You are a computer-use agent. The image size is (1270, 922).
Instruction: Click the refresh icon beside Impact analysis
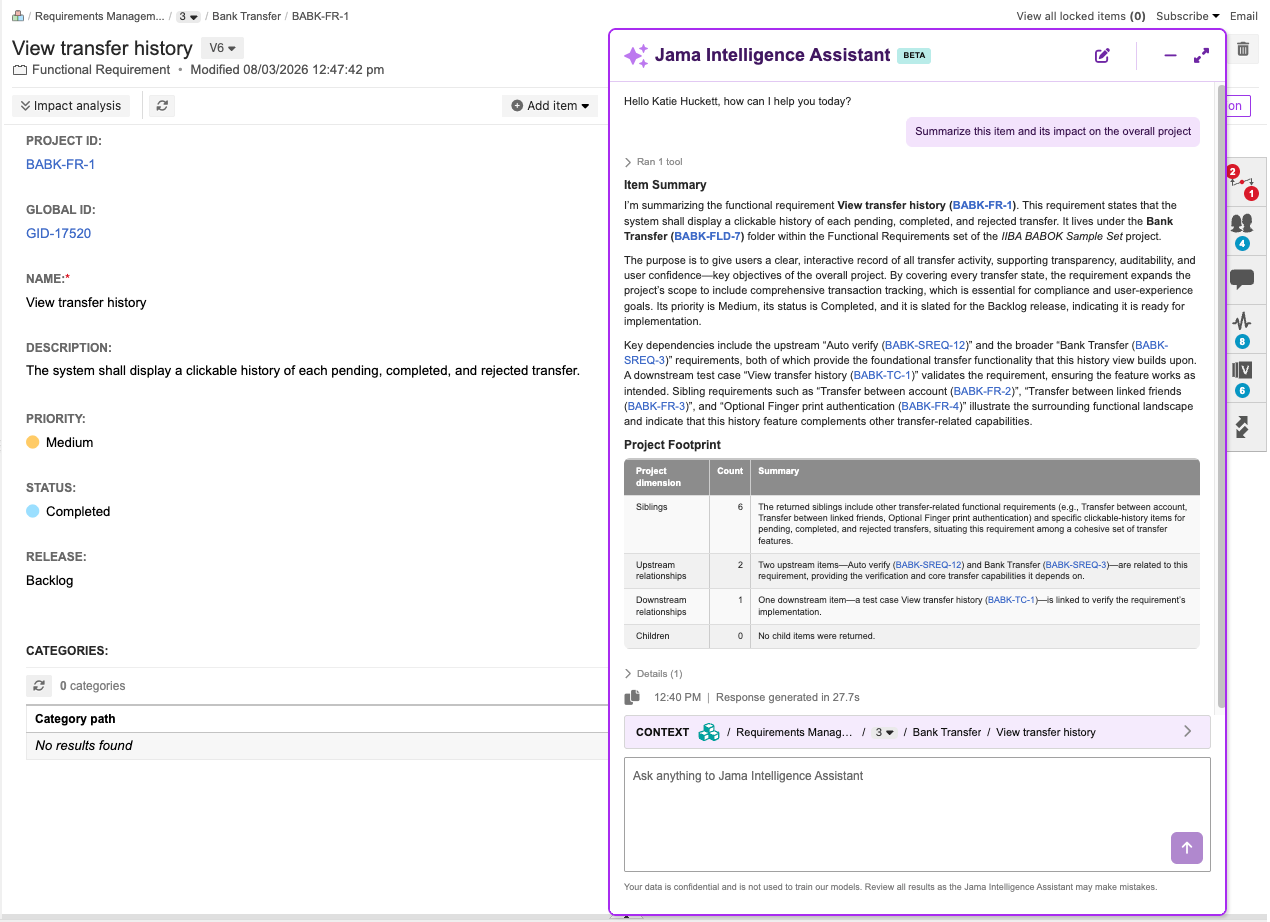[162, 105]
